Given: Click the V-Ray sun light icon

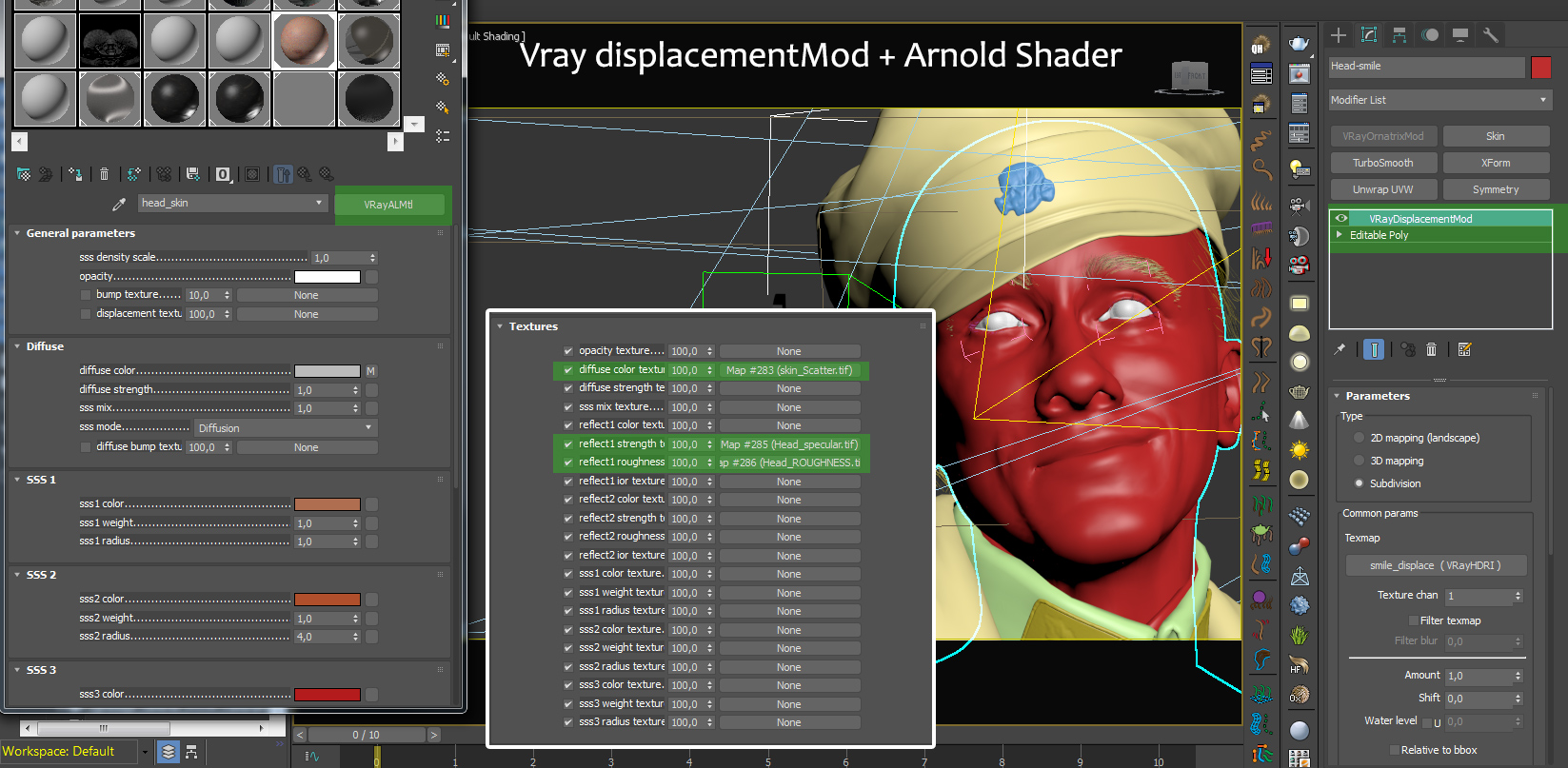Looking at the screenshot, I should pos(1299,449).
